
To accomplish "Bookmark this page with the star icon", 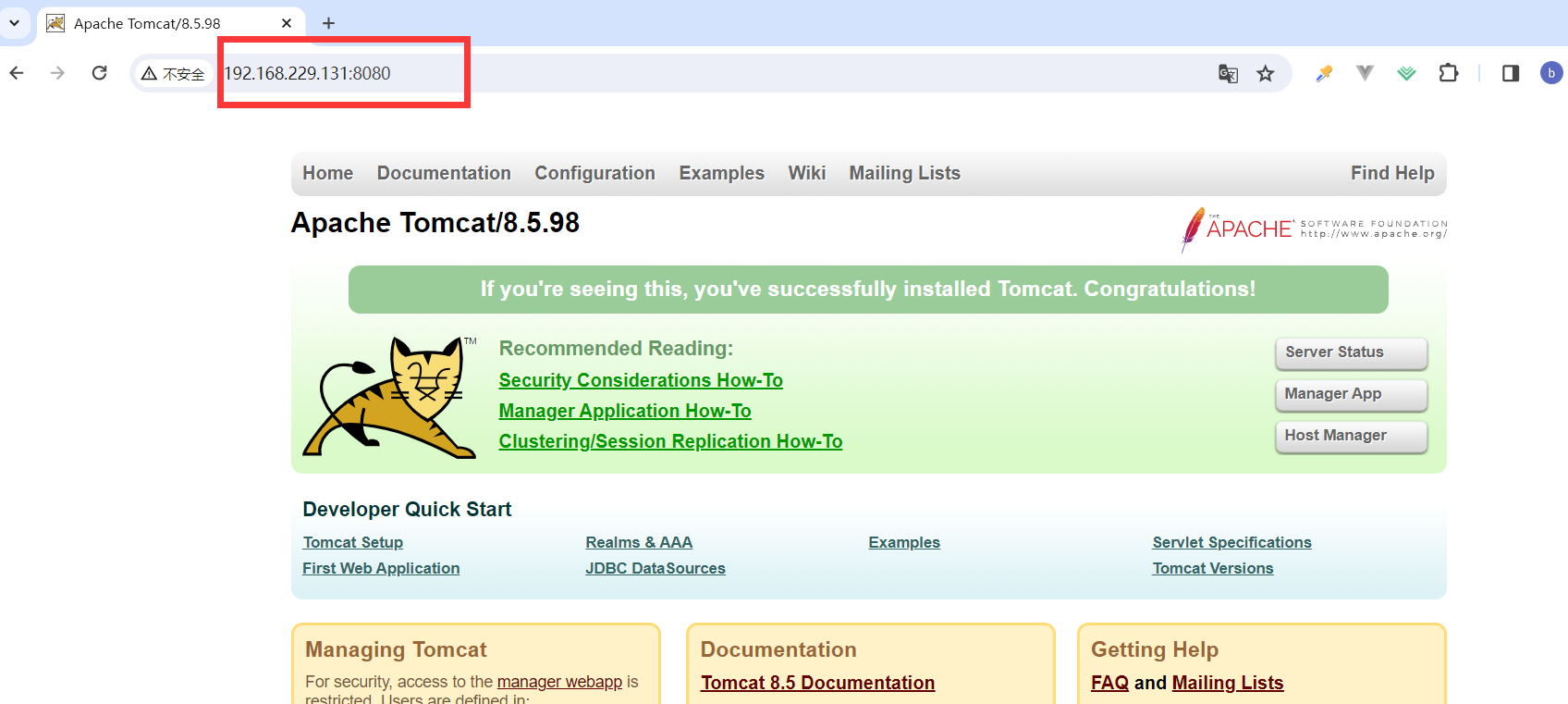I will click(1266, 74).
